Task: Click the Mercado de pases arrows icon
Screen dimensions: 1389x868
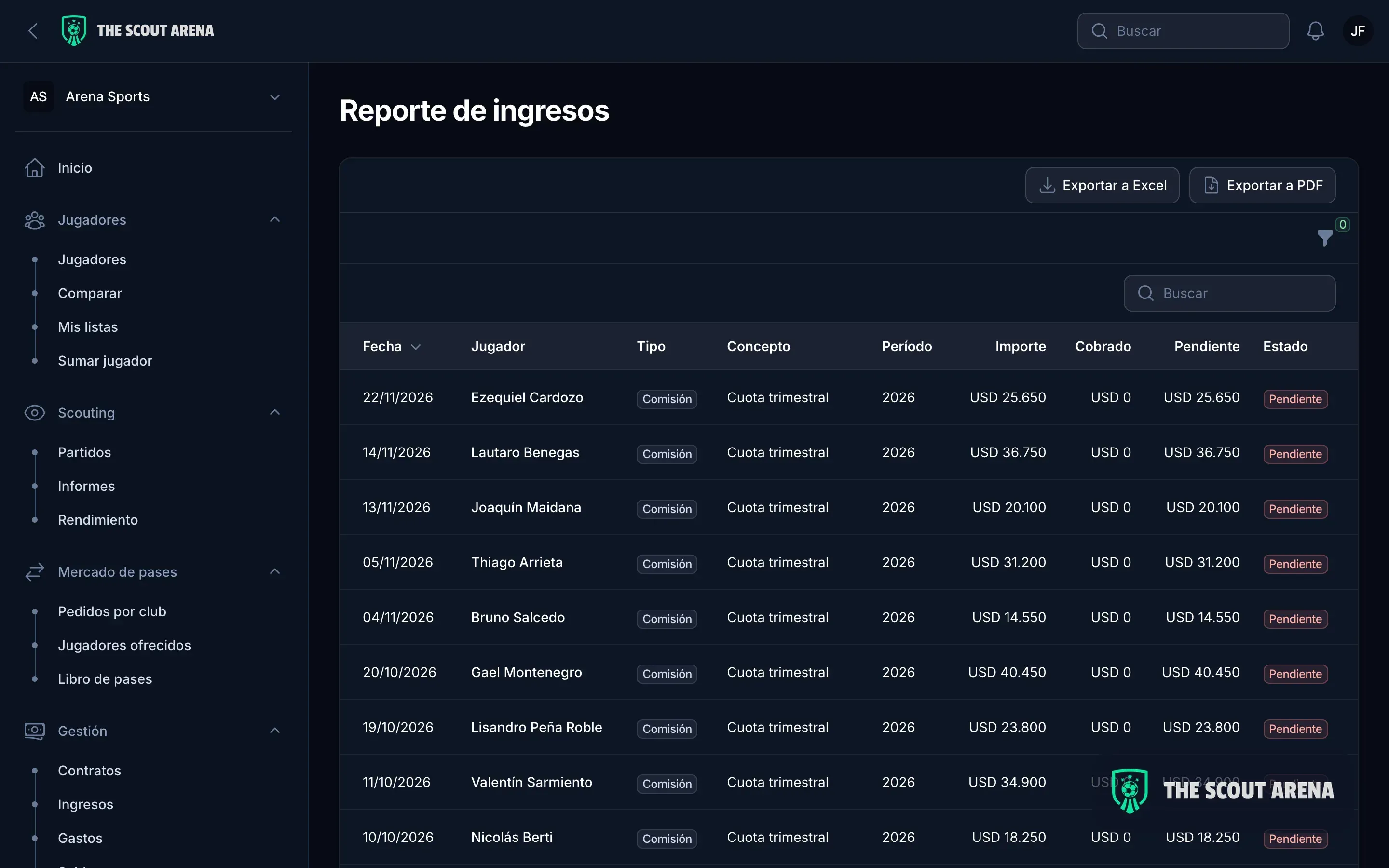Action: point(34,572)
